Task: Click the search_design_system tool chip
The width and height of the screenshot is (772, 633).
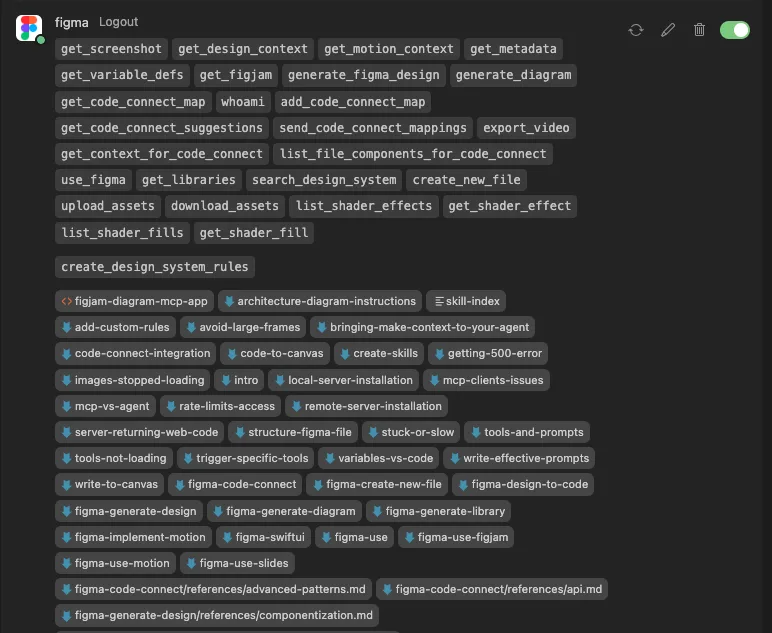Action: pos(324,180)
